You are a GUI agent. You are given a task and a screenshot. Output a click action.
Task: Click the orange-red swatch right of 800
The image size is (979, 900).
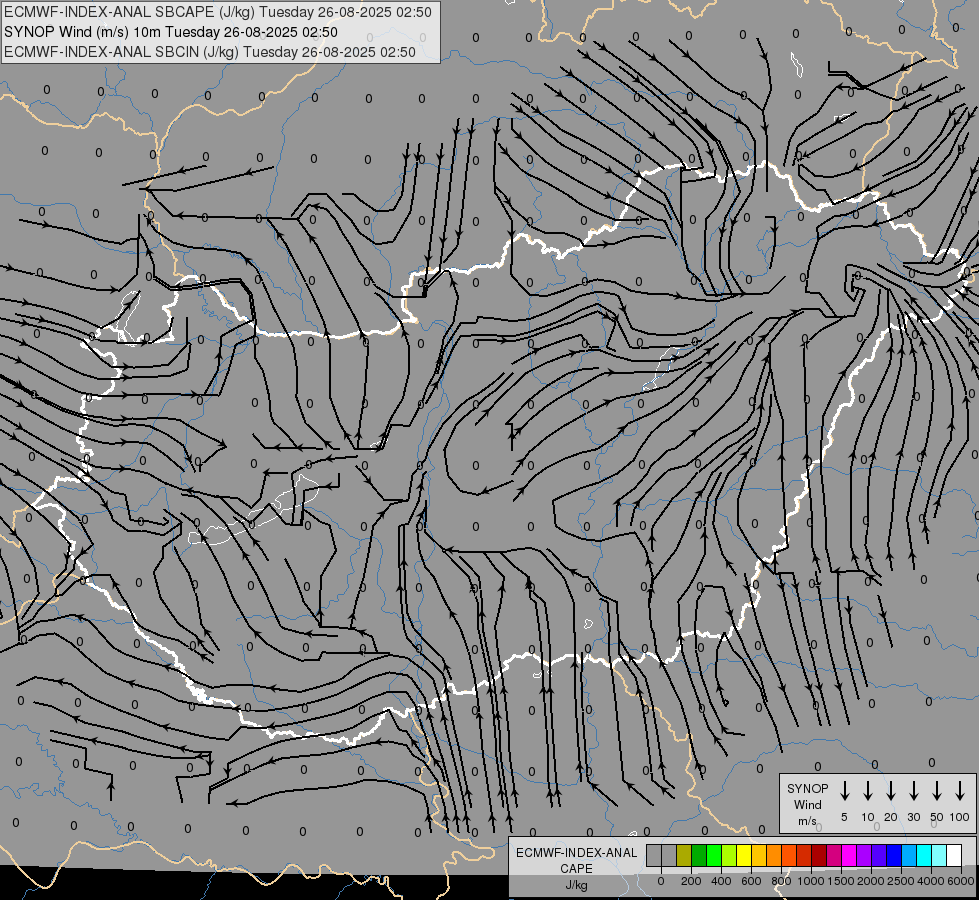(x=789, y=855)
